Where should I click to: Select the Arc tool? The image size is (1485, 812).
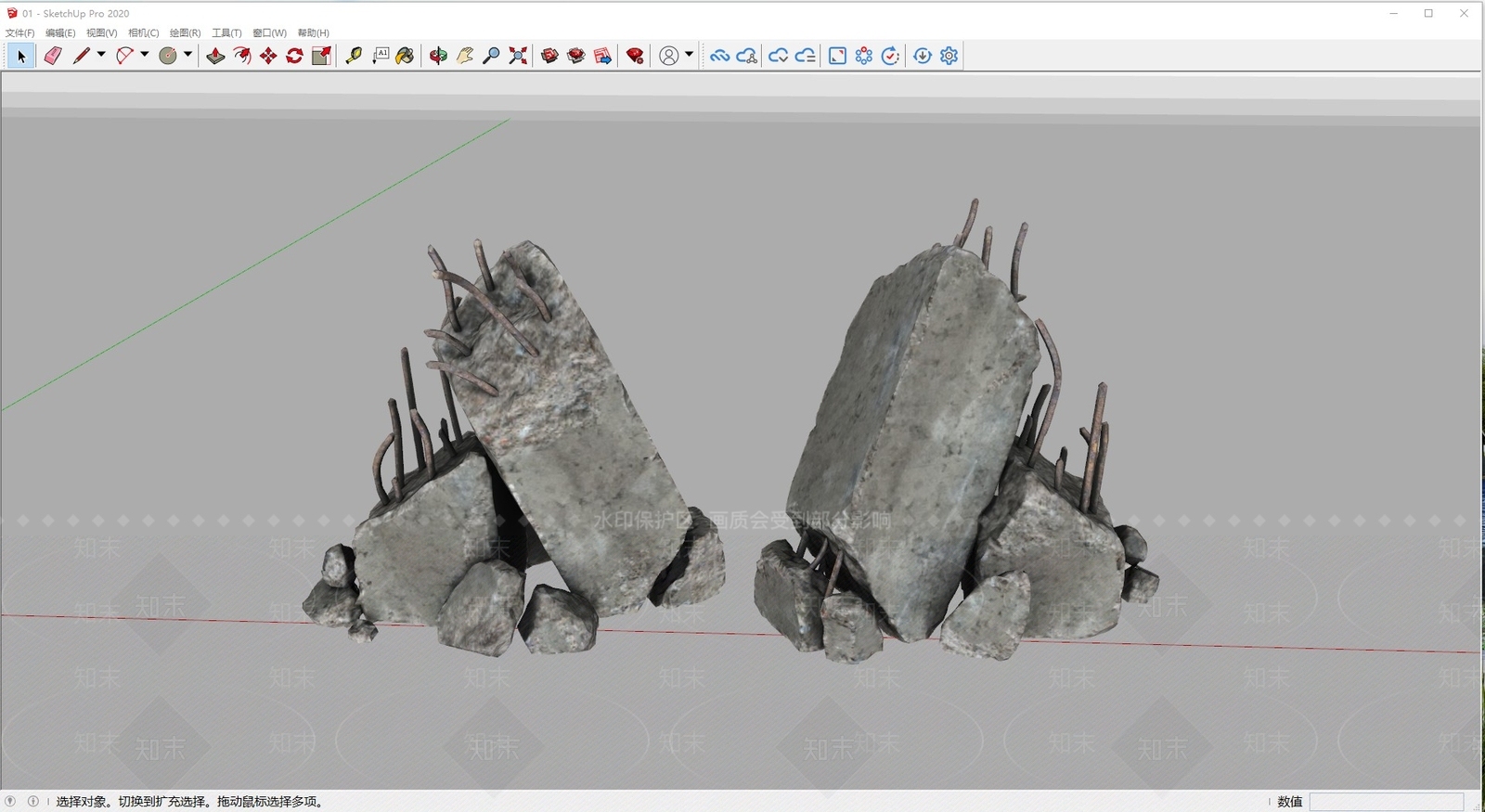[125, 56]
